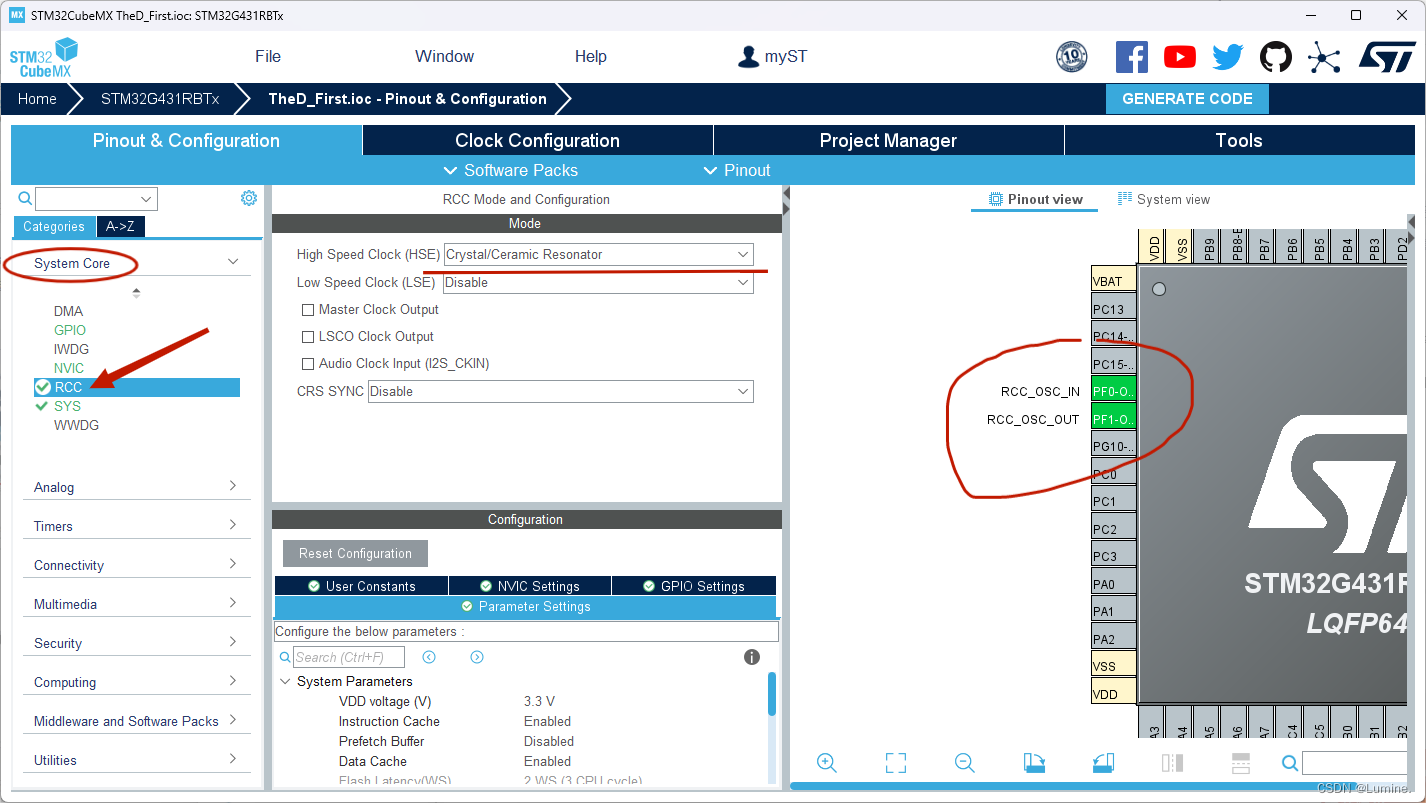The width and height of the screenshot is (1426, 803).
Task: Fit chip to window icon
Action: pyautogui.click(x=896, y=763)
